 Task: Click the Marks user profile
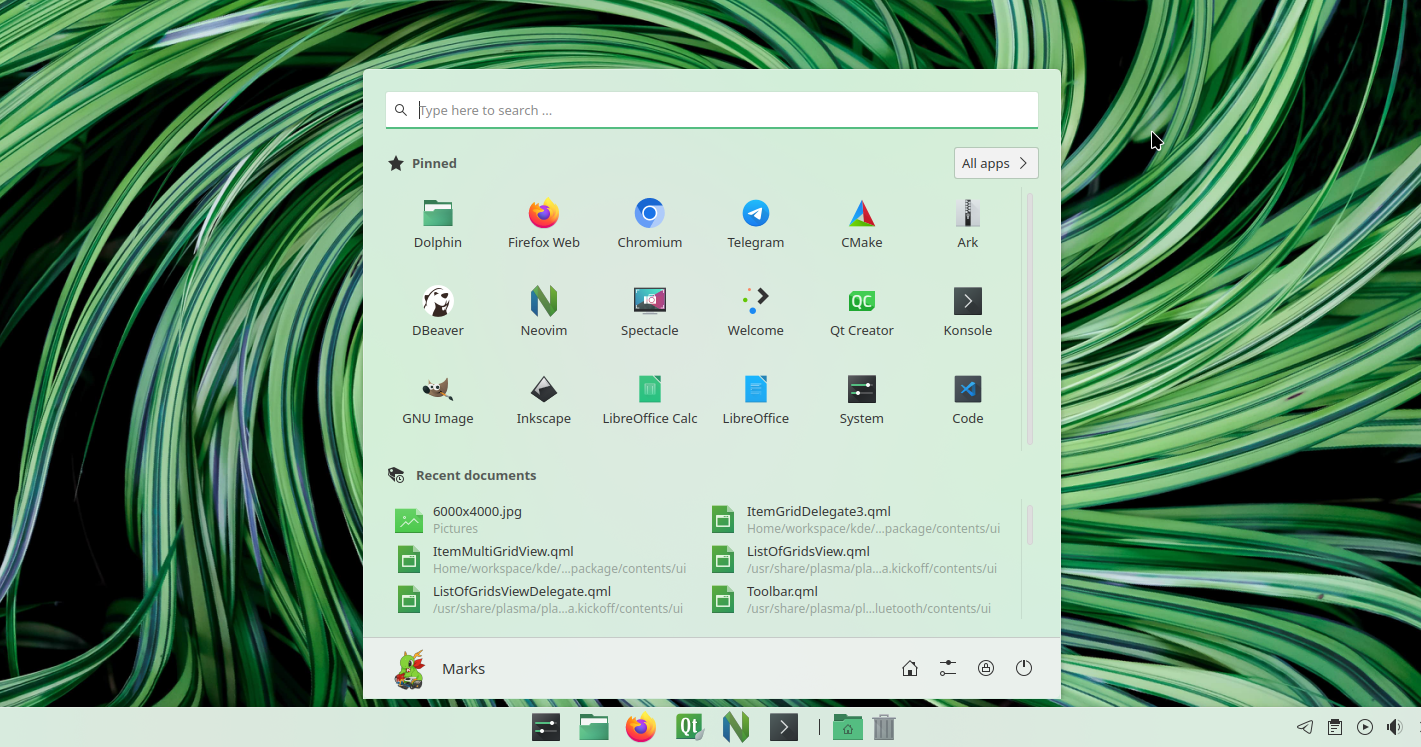point(440,668)
